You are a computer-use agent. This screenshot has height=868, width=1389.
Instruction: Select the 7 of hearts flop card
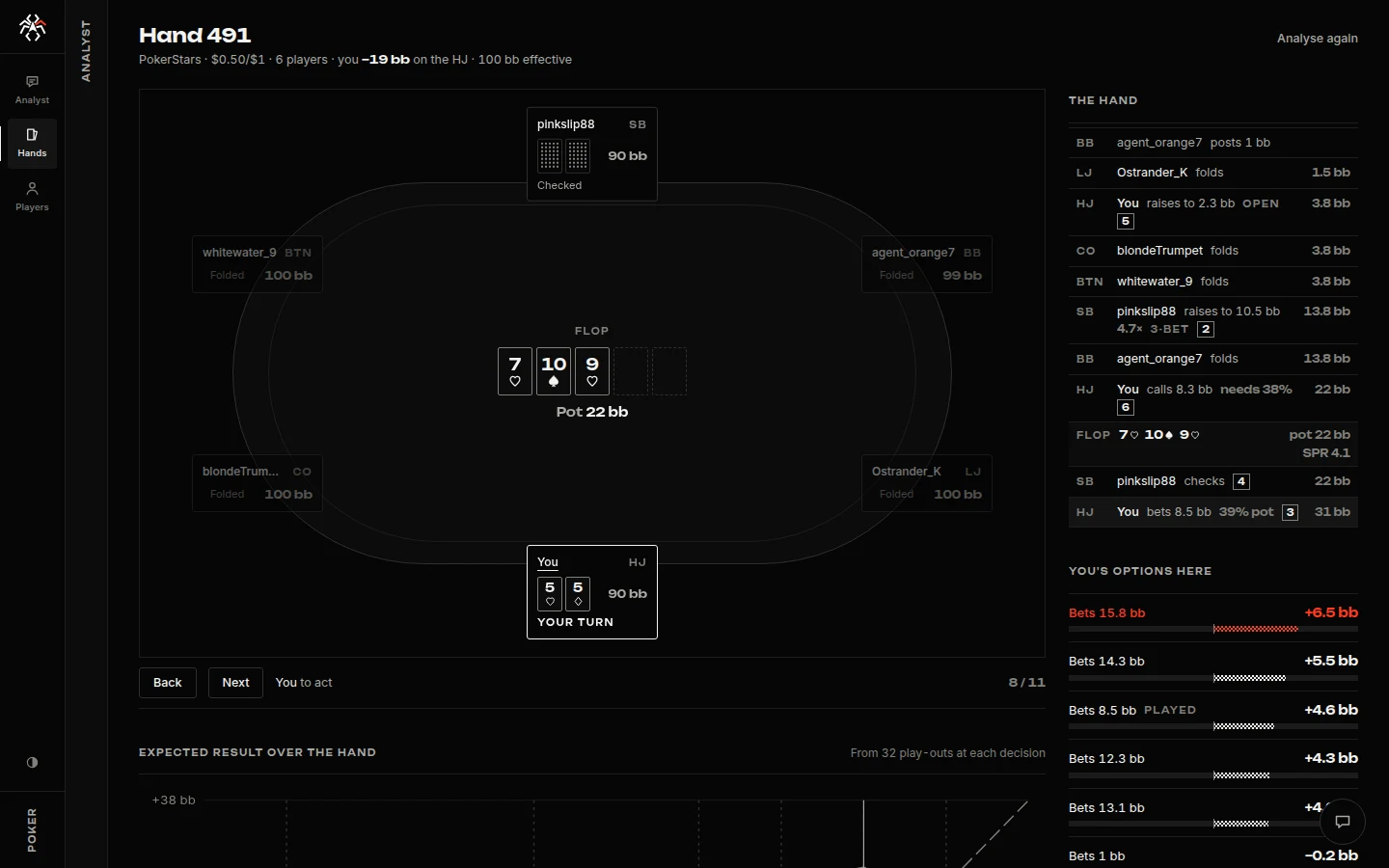coord(515,371)
